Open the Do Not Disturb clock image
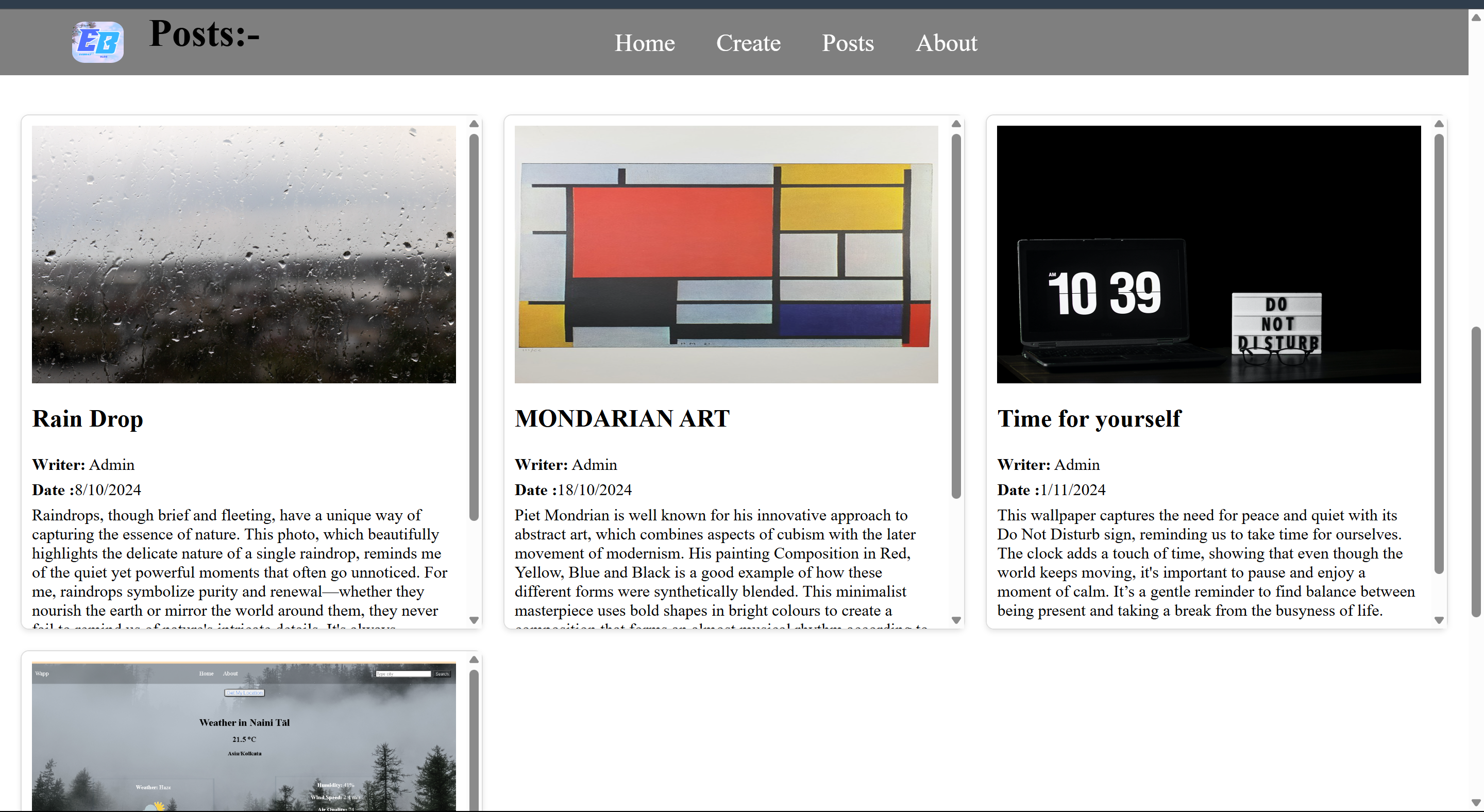Viewport: 1484px width, 812px height. pyautogui.click(x=1208, y=254)
